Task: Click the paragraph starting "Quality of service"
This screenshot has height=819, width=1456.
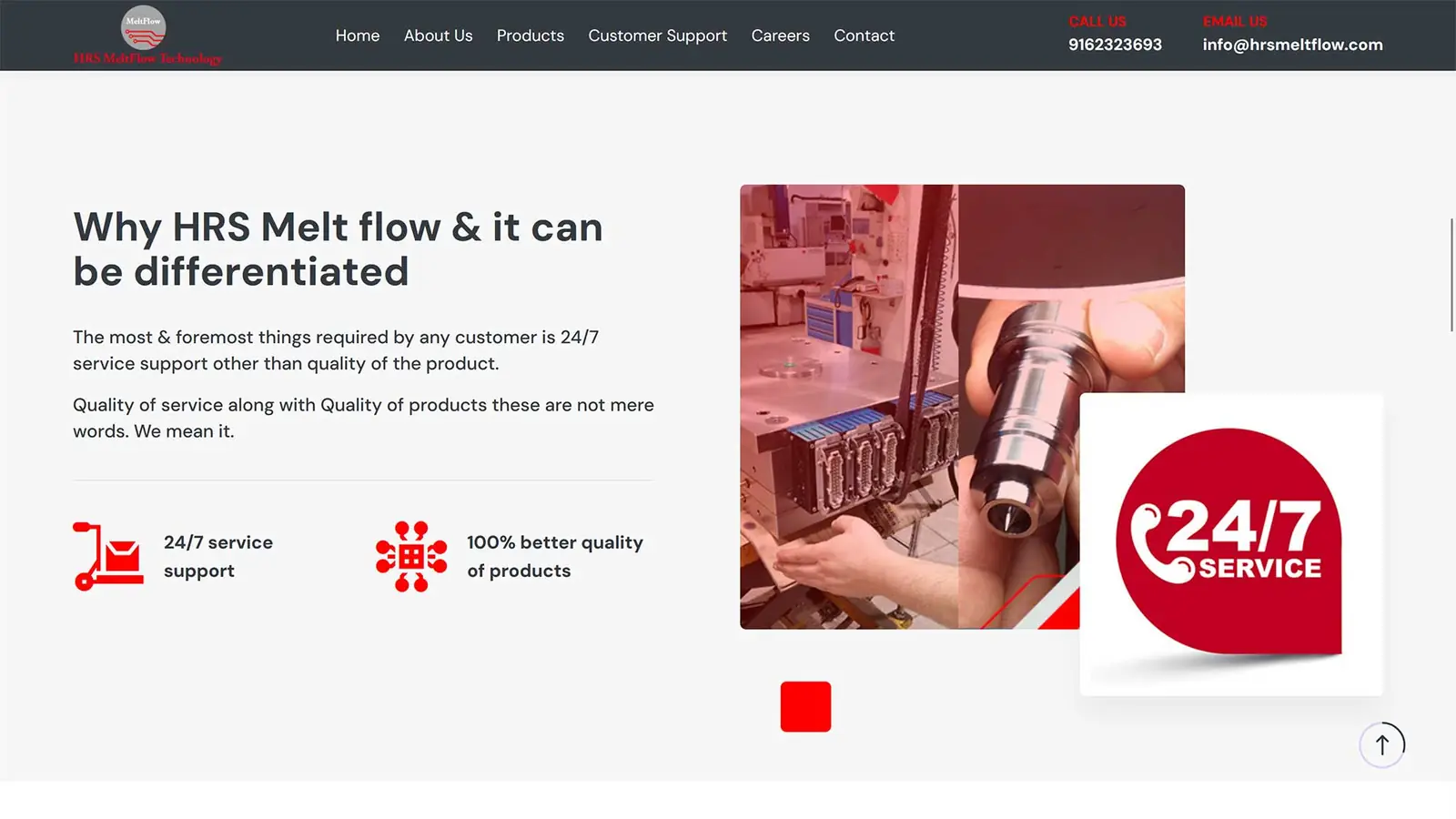Action: point(363,418)
